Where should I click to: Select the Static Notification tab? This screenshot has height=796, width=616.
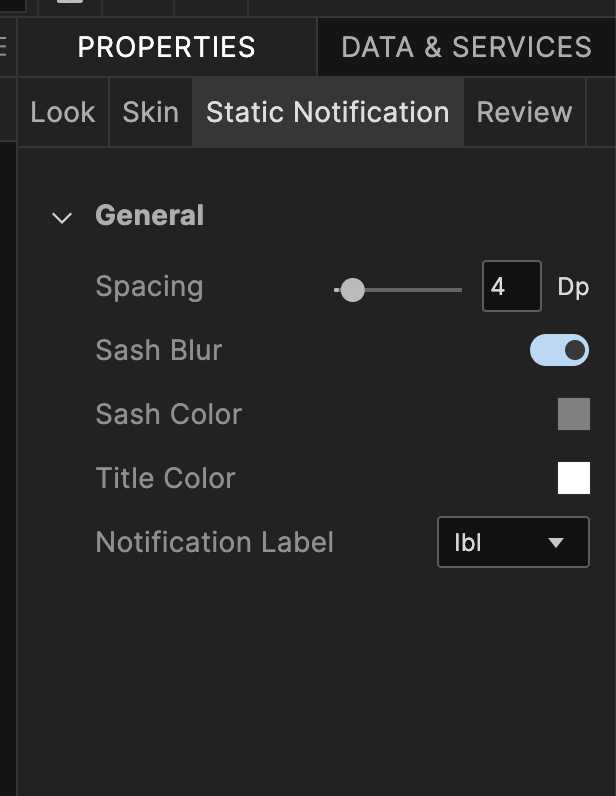(x=327, y=112)
